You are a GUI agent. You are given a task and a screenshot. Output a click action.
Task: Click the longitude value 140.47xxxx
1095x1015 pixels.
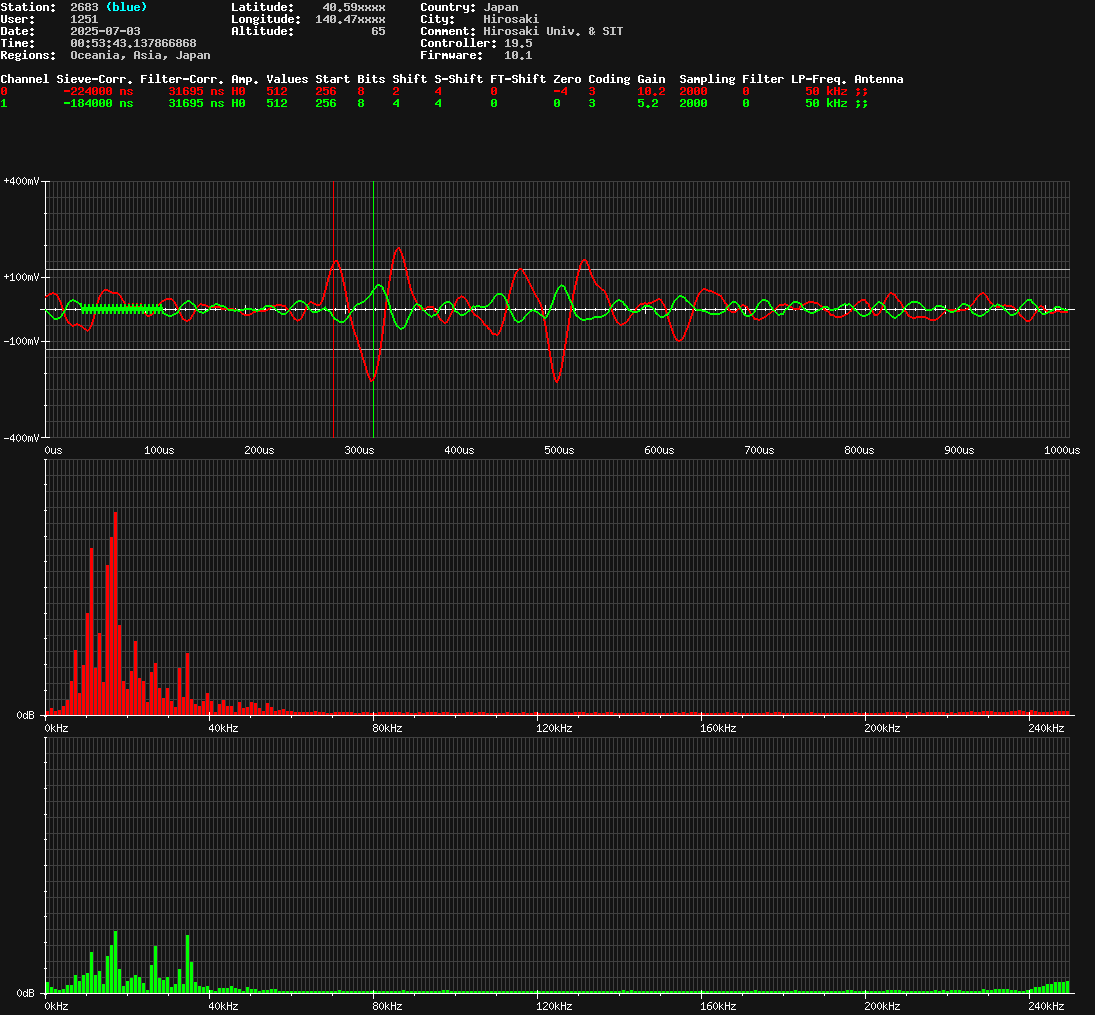click(x=350, y=19)
